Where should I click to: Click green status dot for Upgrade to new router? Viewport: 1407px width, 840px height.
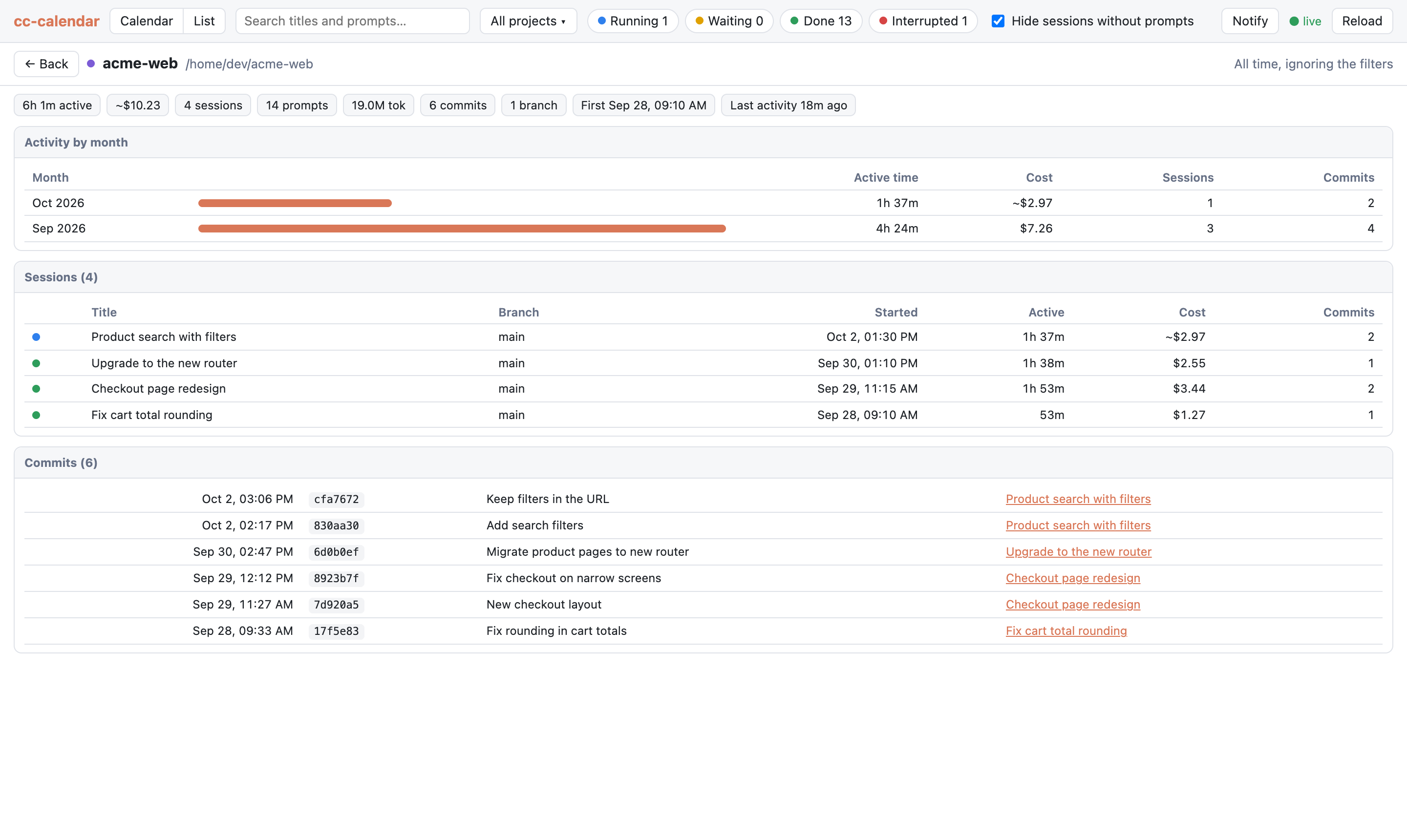36,363
